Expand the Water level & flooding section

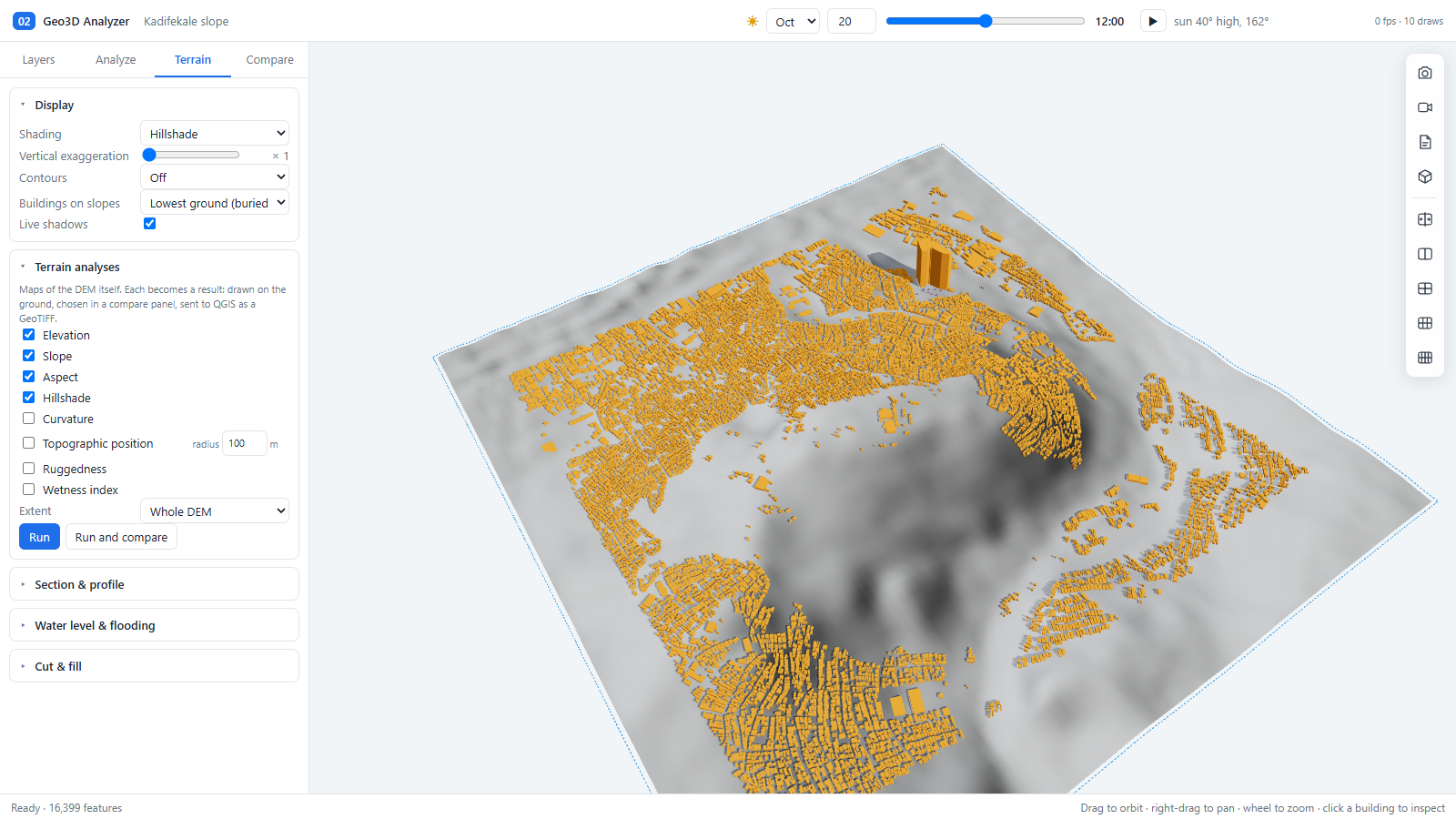[154, 625]
